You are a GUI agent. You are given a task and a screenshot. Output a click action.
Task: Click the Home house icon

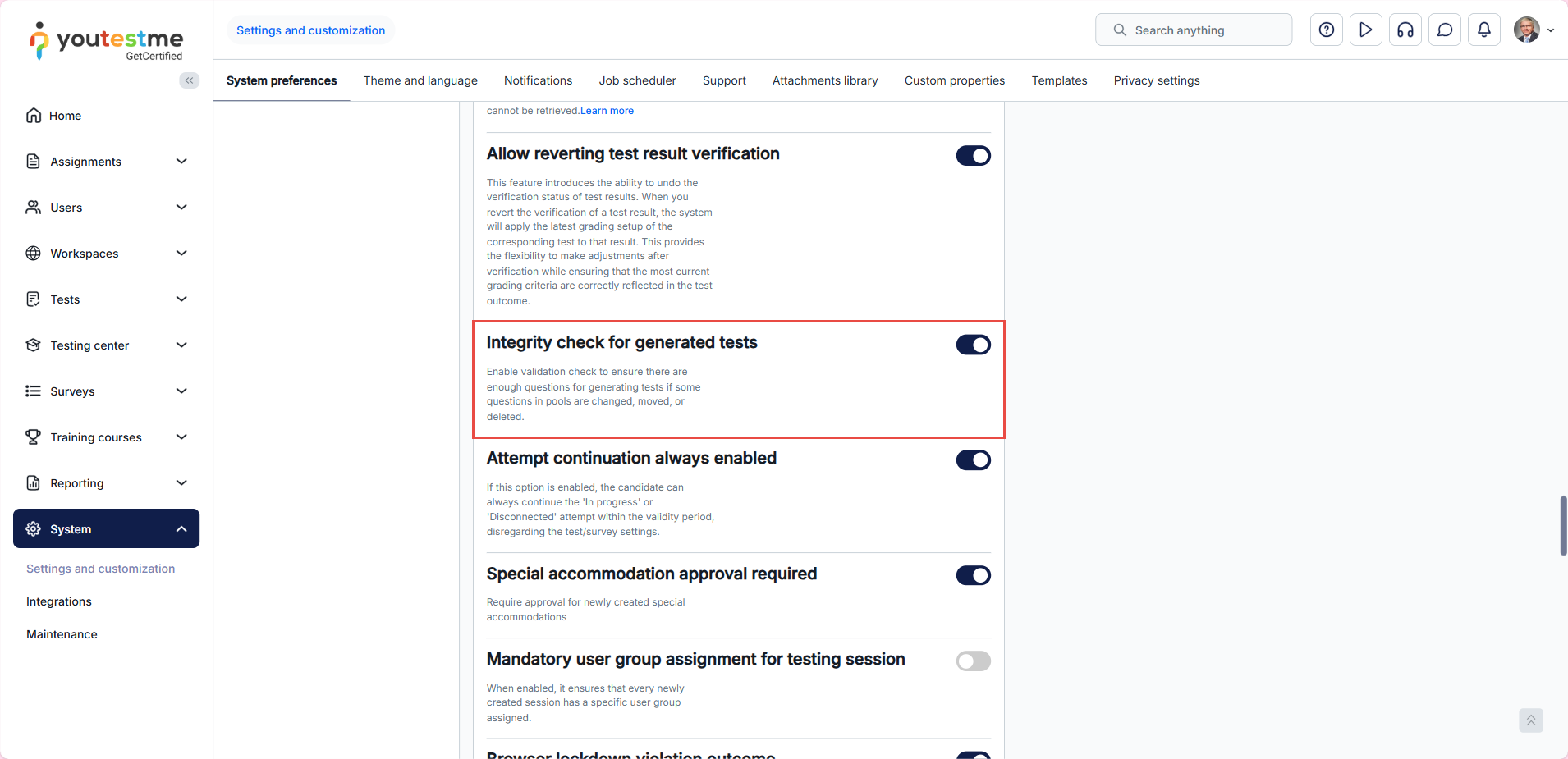click(34, 116)
